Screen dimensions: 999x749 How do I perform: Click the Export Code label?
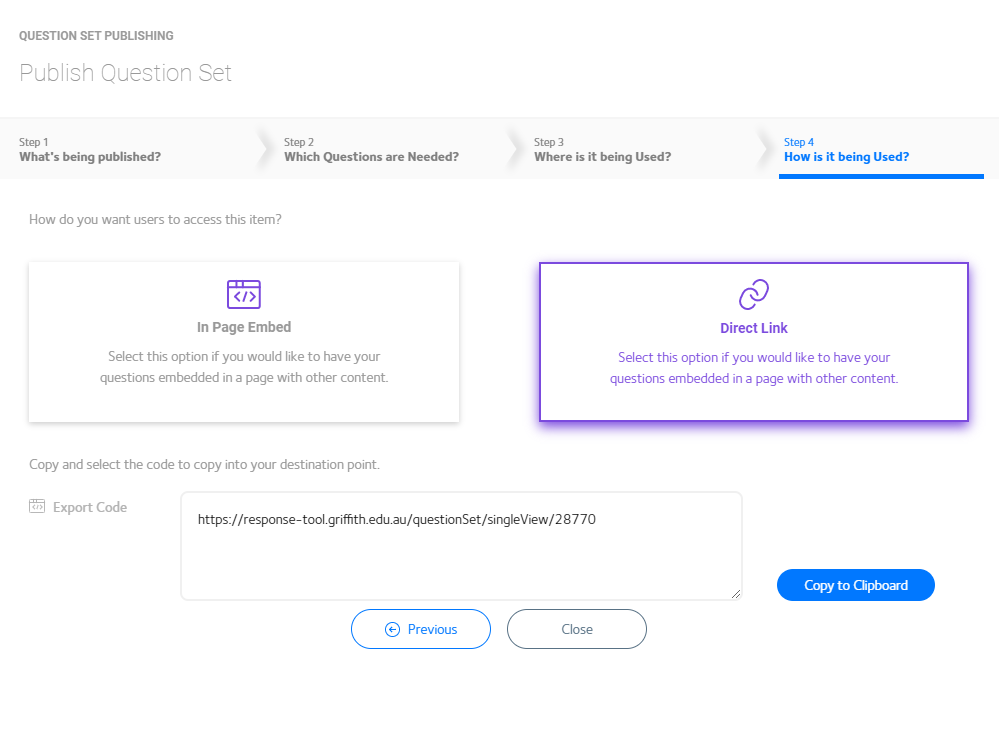tap(90, 507)
